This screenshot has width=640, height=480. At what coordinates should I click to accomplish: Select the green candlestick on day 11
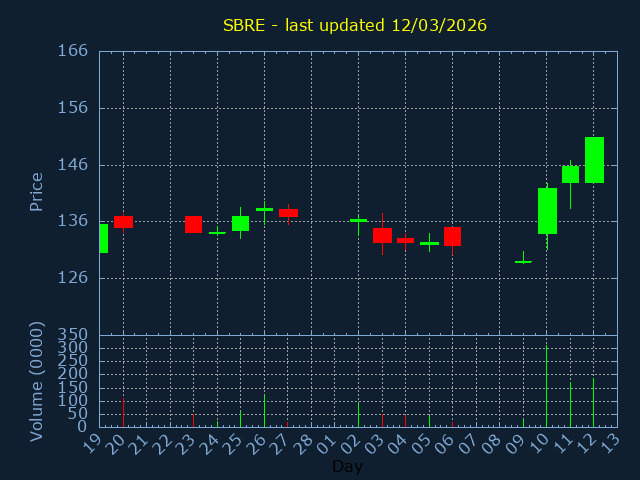(570, 174)
